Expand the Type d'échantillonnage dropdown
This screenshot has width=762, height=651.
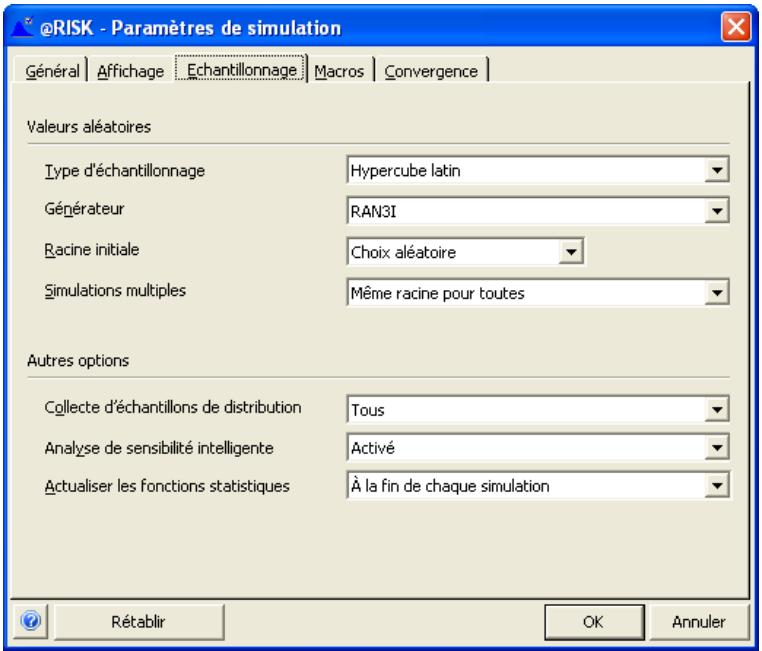tap(718, 171)
